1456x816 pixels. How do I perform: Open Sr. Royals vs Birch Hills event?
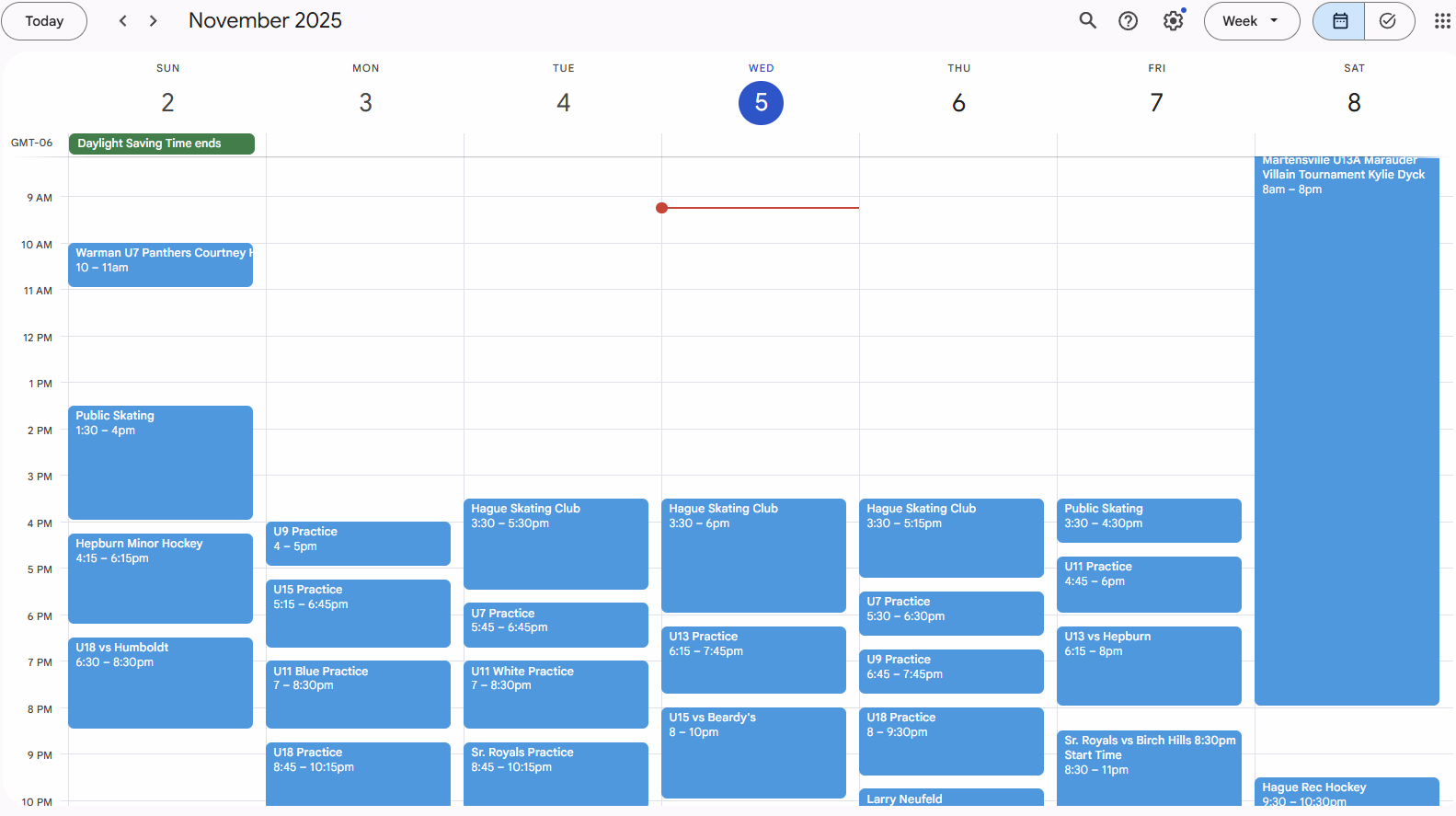pyautogui.click(x=1149, y=766)
